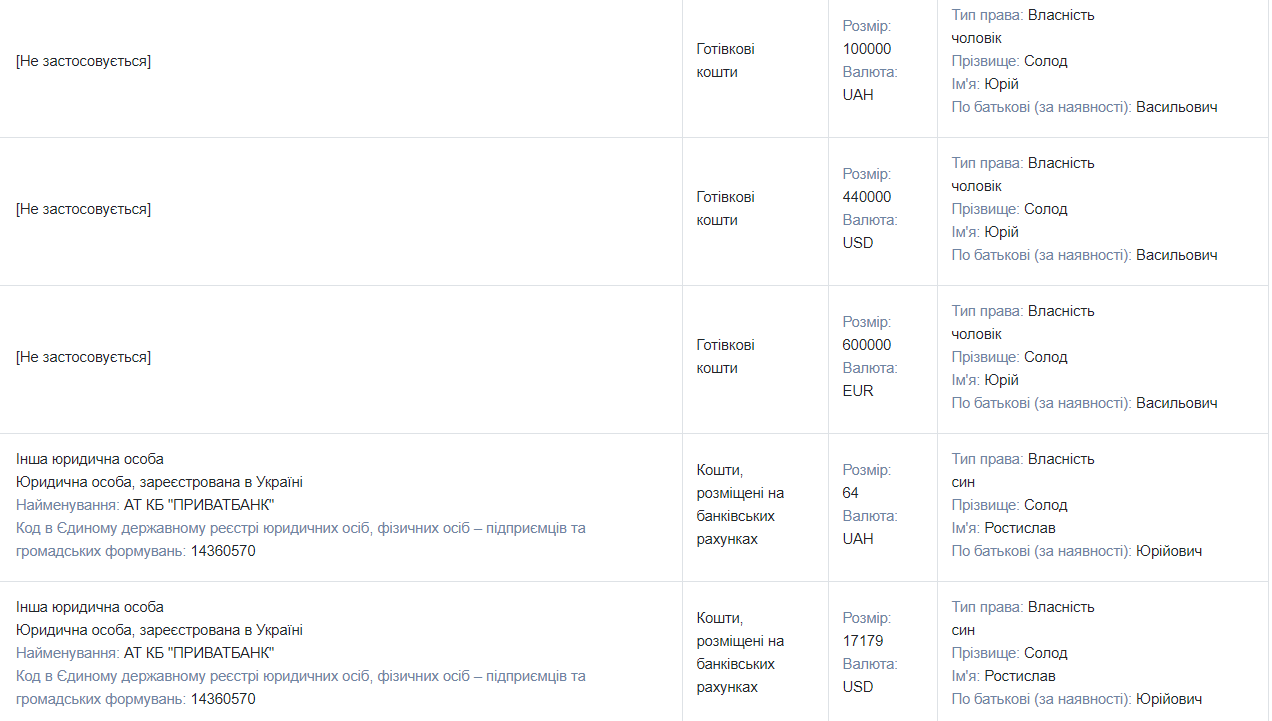Select "Васильович" in the 100000 UAH row
The height and width of the screenshot is (721, 1272).
click(x=1176, y=107)
